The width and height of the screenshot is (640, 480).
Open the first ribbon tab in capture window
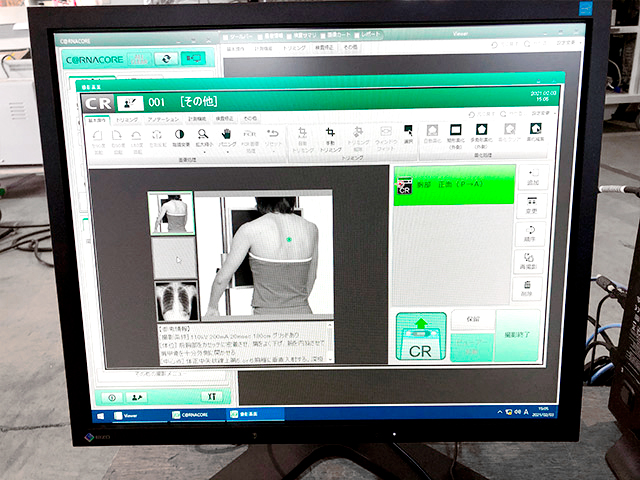point(97,120)
